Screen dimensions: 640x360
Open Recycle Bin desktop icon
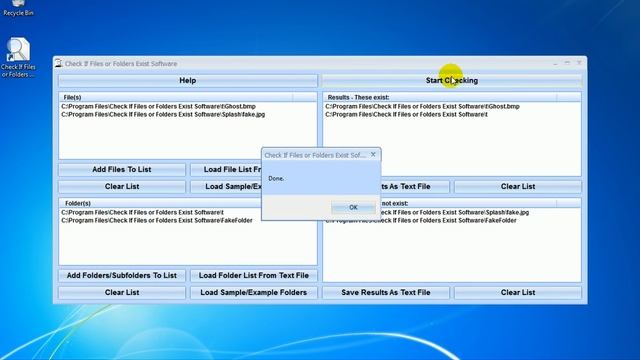18,8
